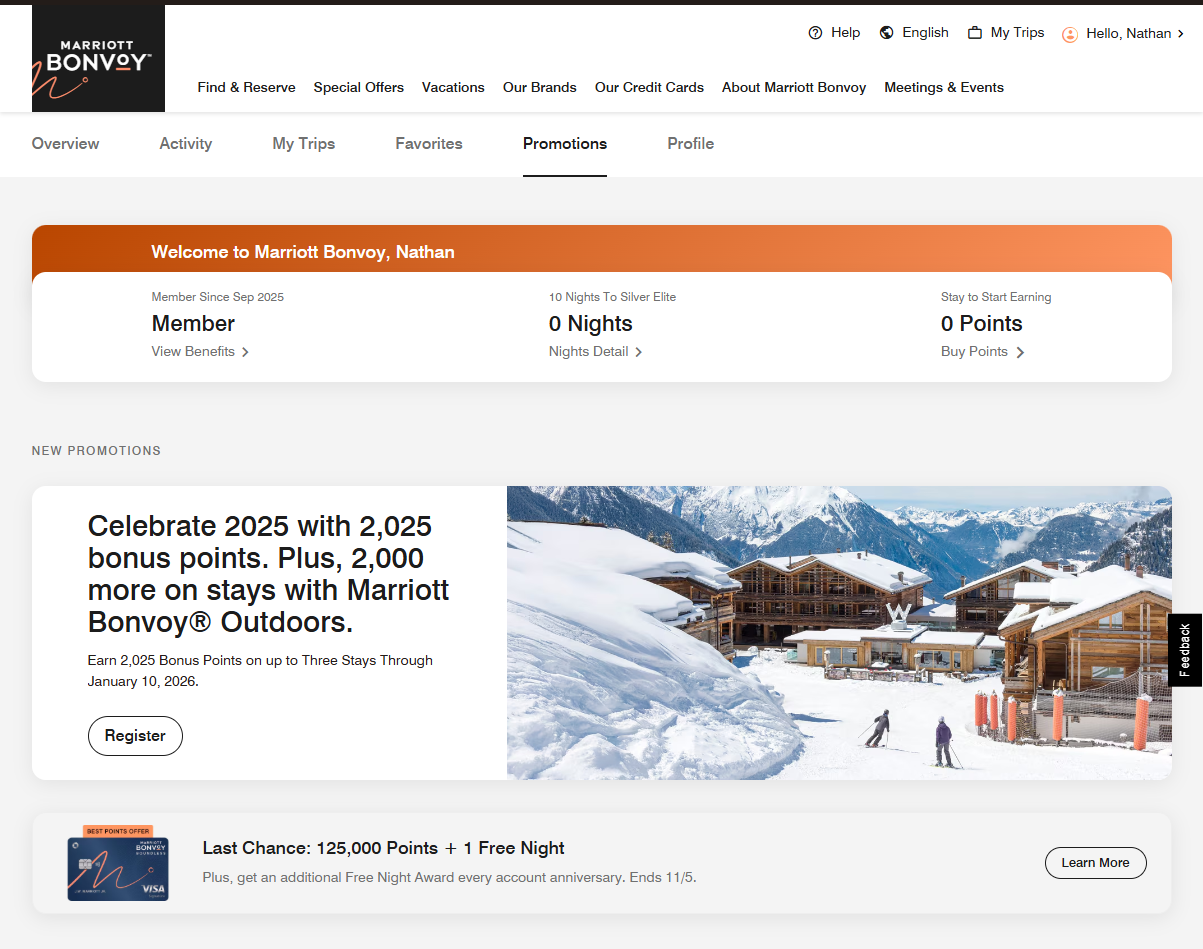Click the 0 Nights value

(x=591, y=324)
